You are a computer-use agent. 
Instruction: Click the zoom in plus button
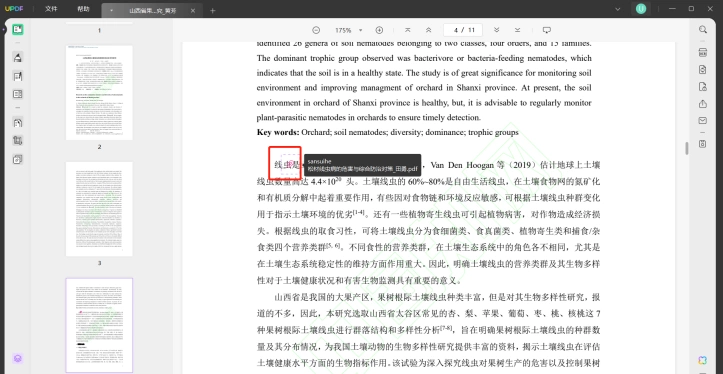click(x=379, y=30)
